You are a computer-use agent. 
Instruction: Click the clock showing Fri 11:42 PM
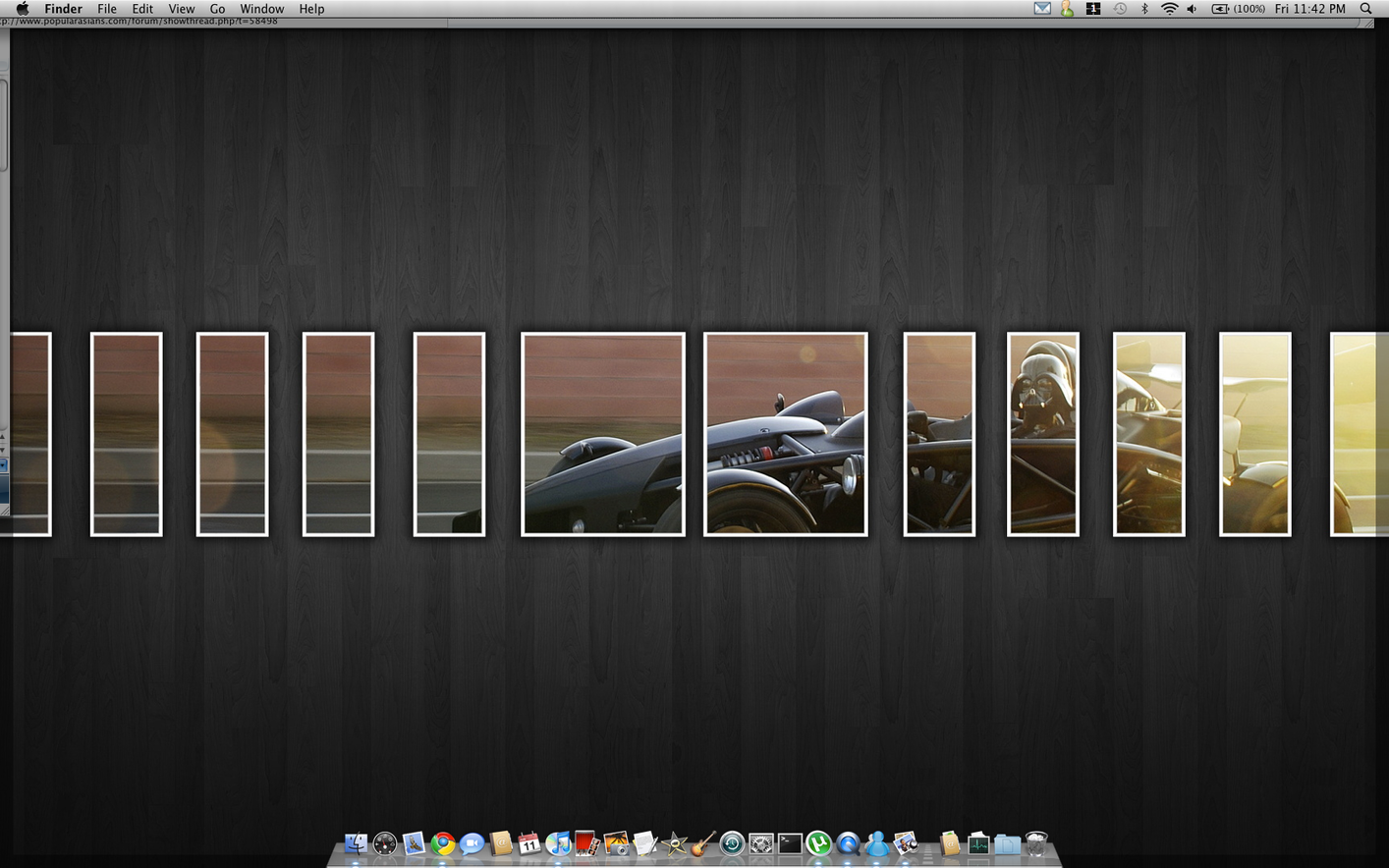(x=1309, y=9)
